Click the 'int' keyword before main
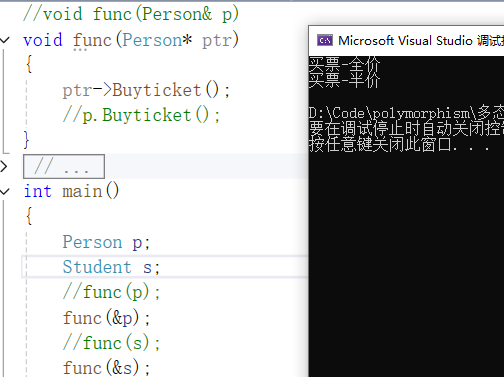This screenshot has width=504, height=377. coord(38,191)
